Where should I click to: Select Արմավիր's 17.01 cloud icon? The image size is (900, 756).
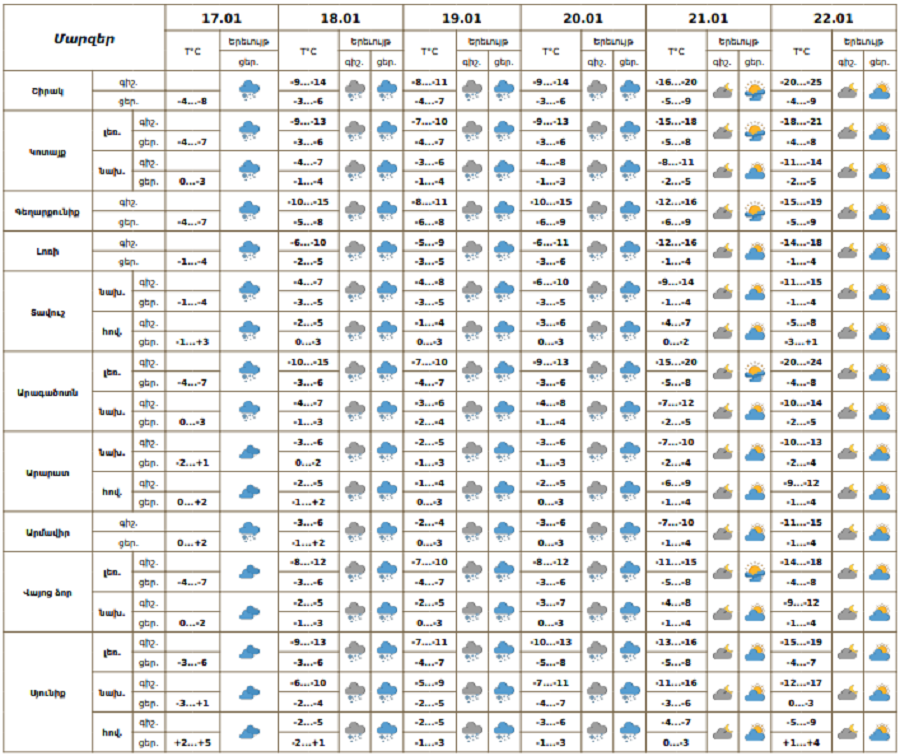249,532
